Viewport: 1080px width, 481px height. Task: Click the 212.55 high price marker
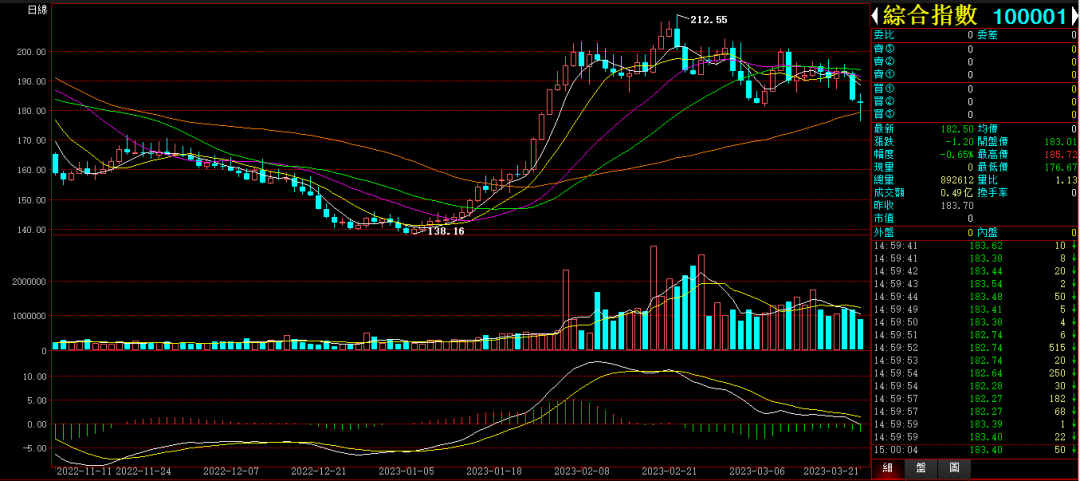pyautogui.click(x=708, y=20)
